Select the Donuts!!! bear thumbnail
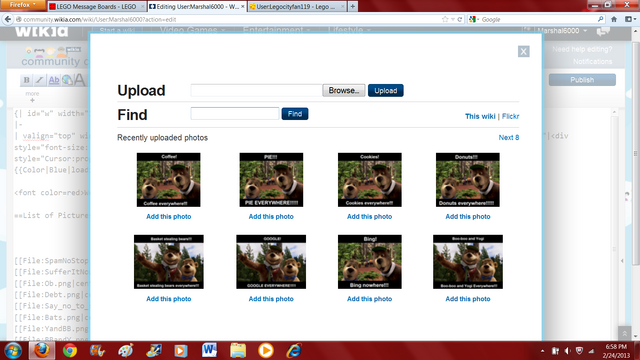The width and height of the screenshot is (640, 360). [x=468, y=180]
